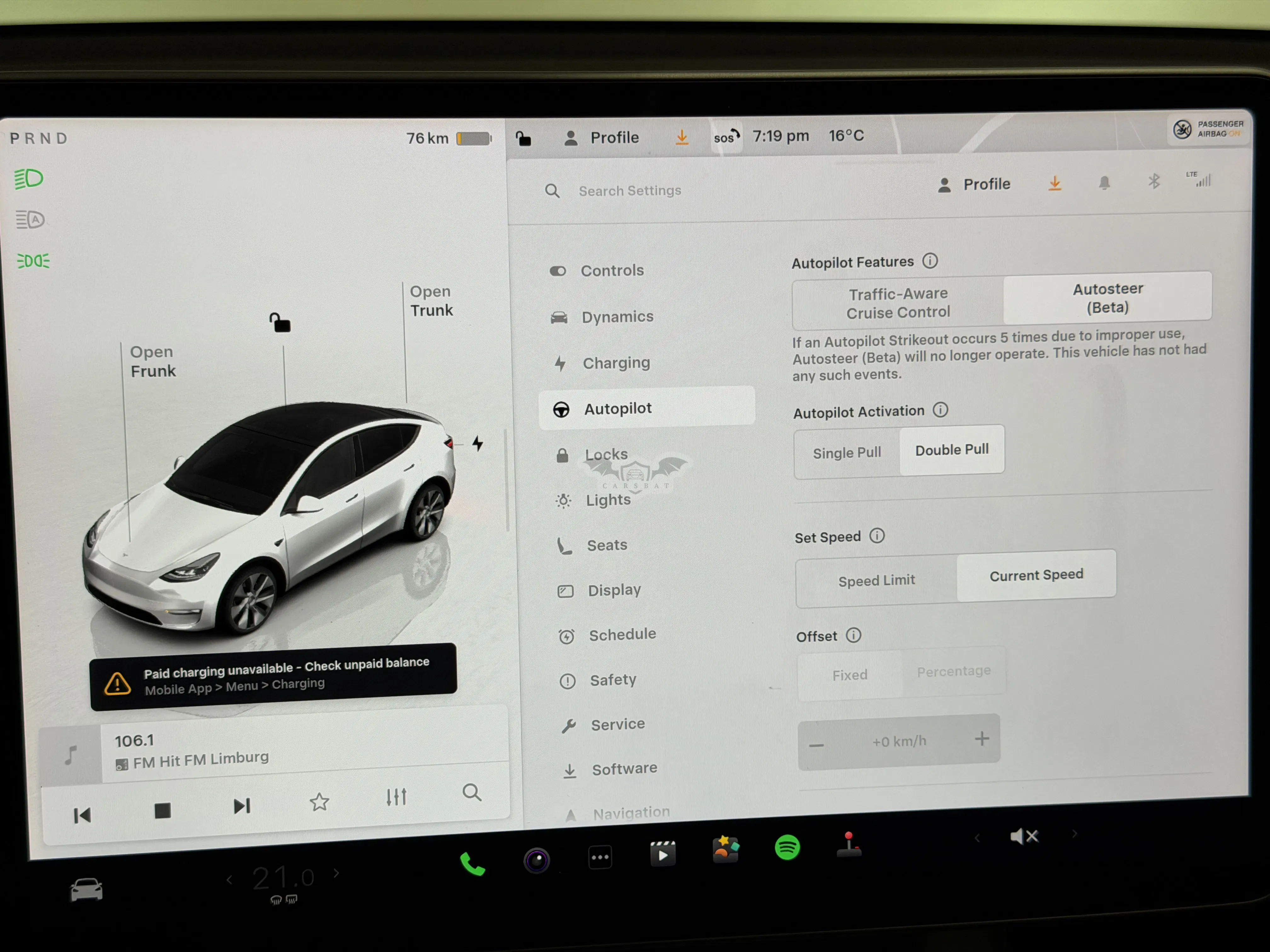Screen dimensions: 1270x952
Task: Decrease speed offset with minus
Action: pyautogui.click(x=816, y=745)
